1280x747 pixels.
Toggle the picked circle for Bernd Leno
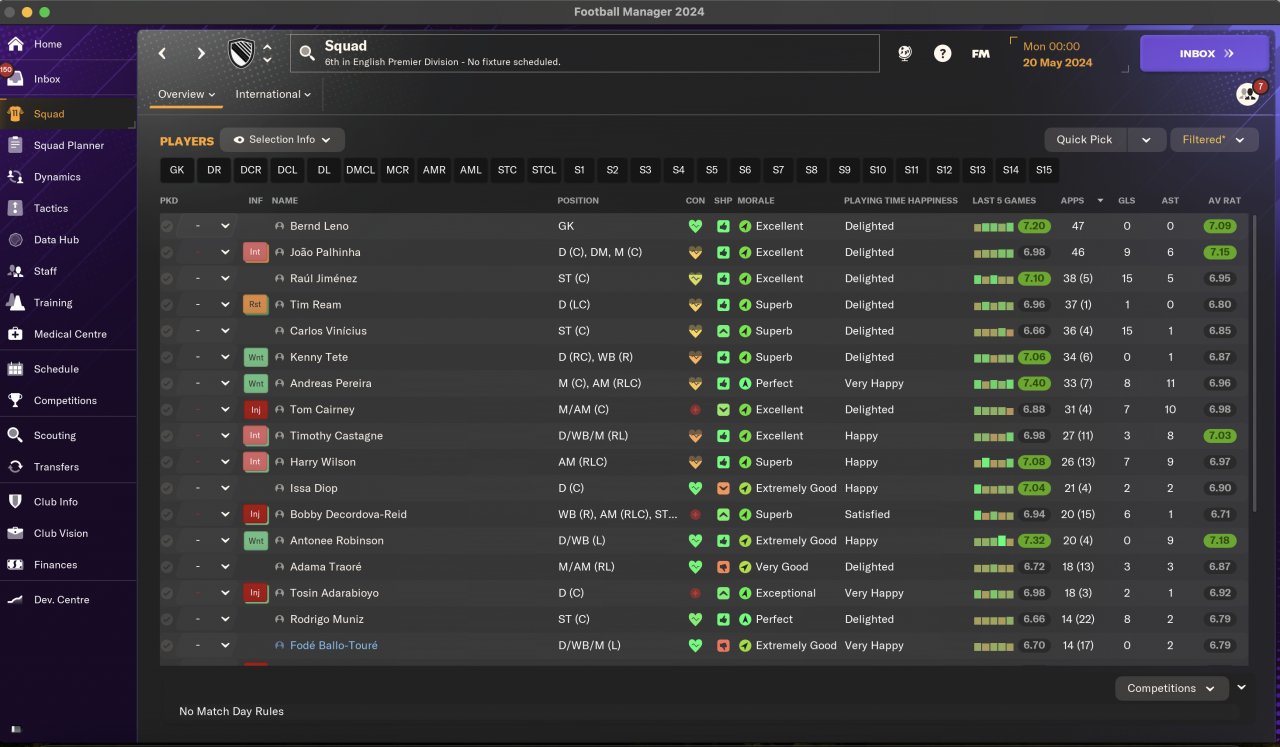(167, 226)
